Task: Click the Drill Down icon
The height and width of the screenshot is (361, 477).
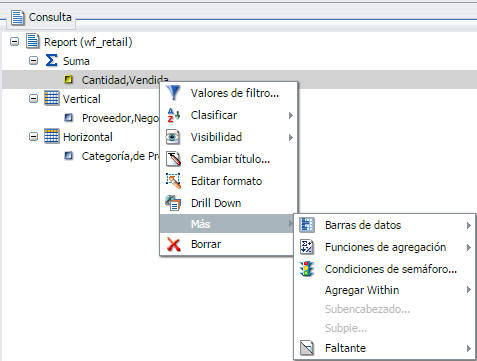Action: pos(173,203)
